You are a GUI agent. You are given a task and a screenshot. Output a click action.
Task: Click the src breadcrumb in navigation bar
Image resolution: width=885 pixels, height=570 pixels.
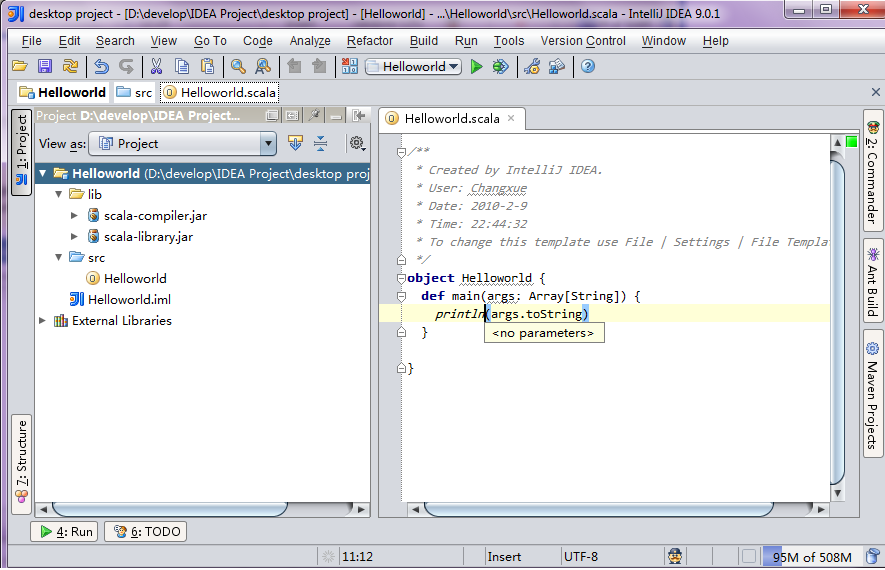pos(135,93)
